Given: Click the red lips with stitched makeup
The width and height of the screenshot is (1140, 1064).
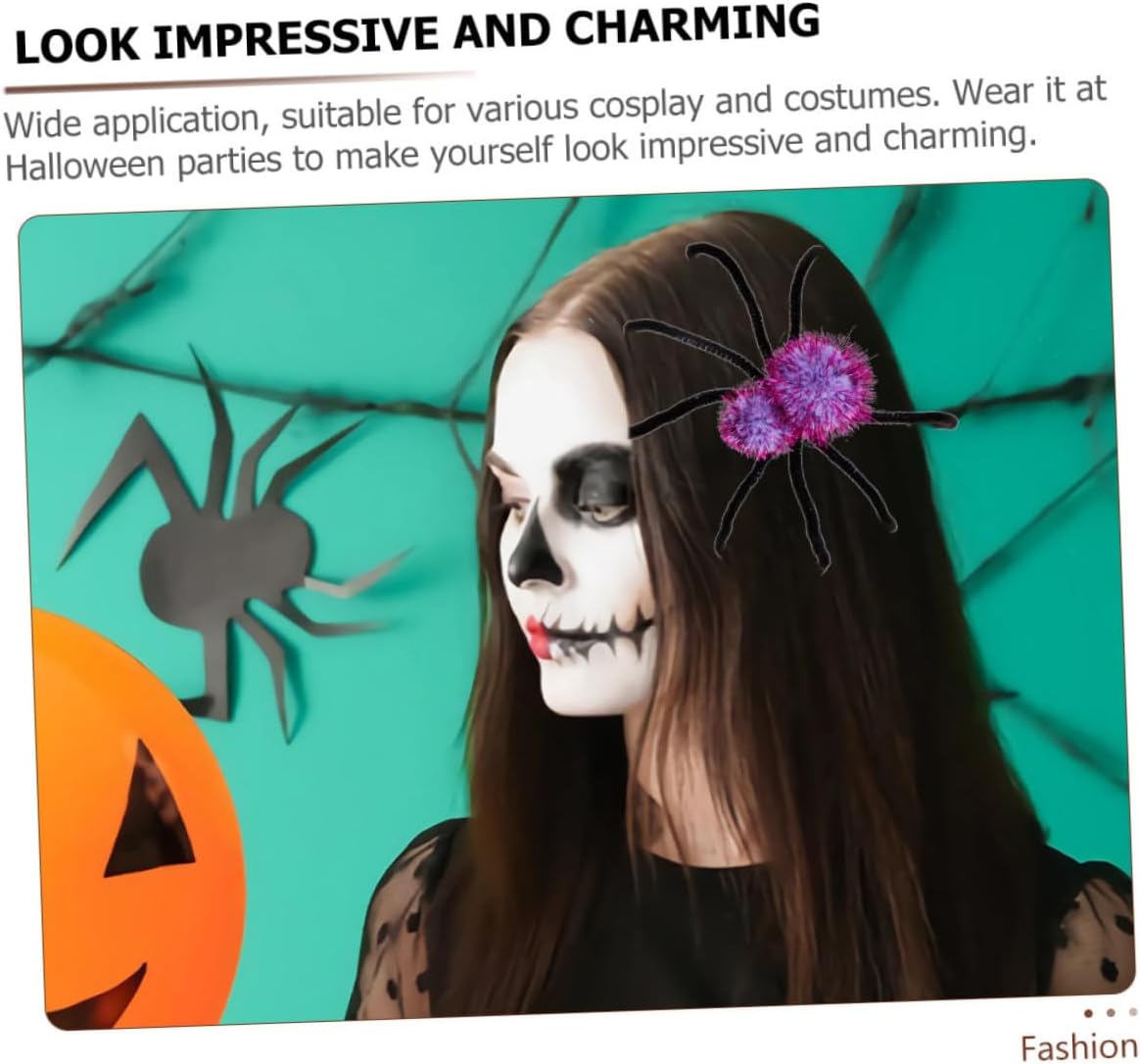Looking at the screenshot, I should [x=540, y=638].
